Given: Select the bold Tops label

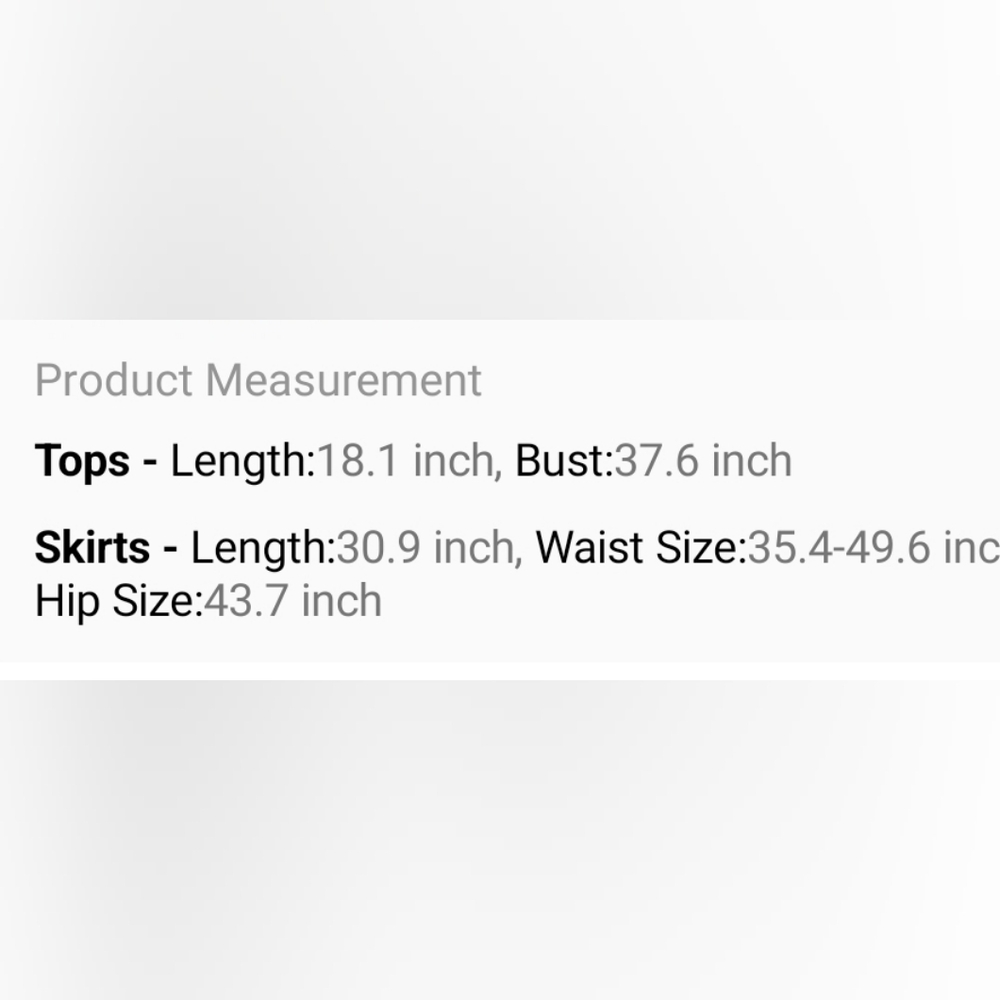Looking at the screenshot, I should click(82, 462).
